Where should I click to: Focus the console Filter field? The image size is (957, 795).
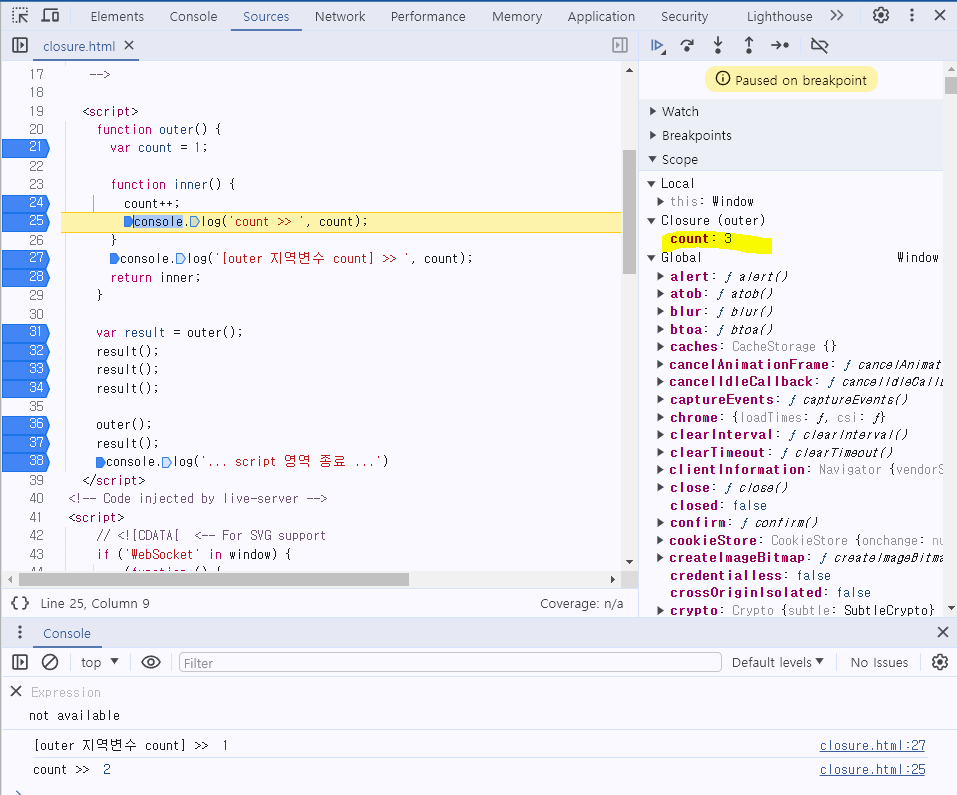[450, 663]
